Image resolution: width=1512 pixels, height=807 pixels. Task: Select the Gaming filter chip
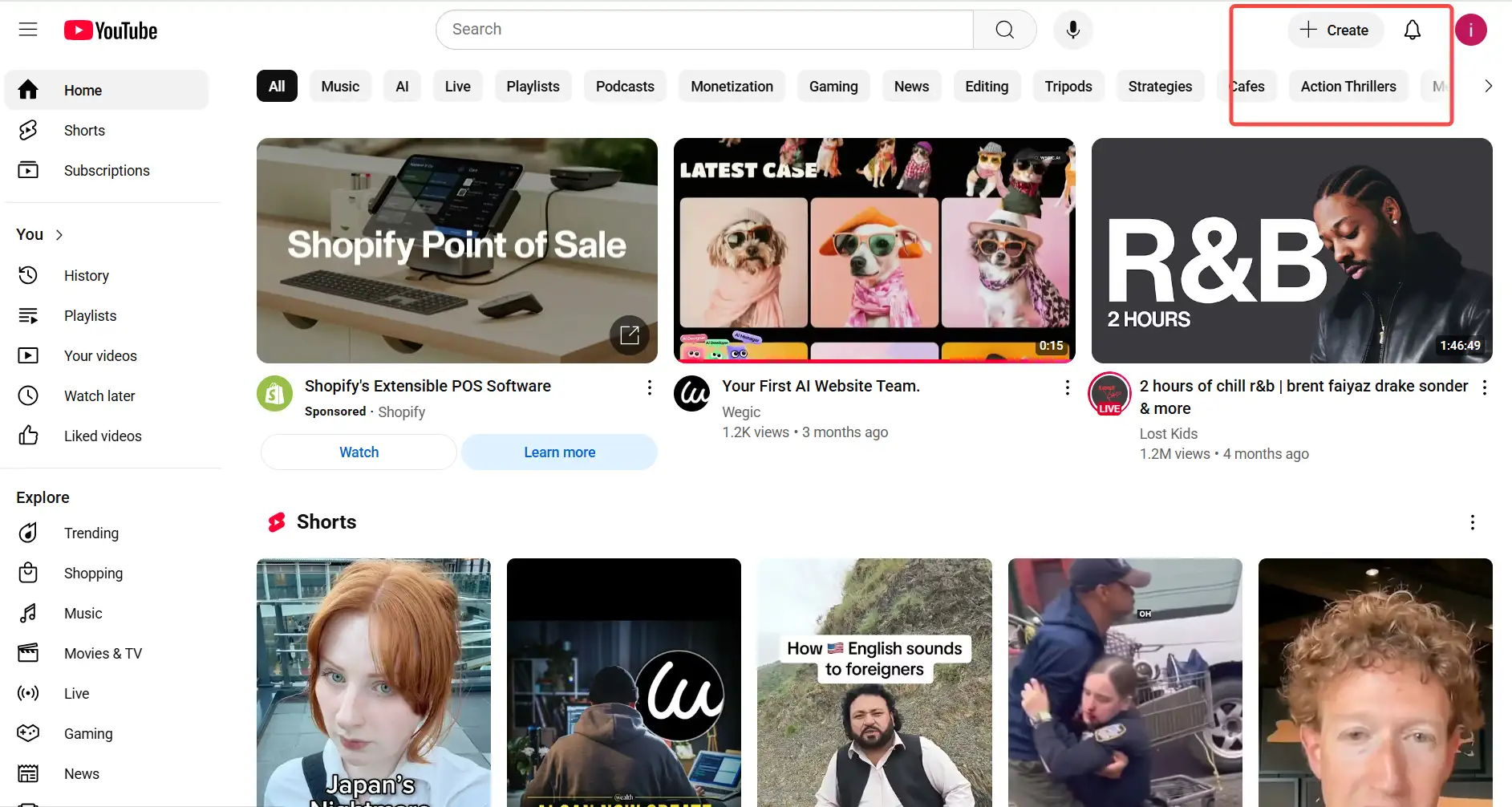(833, 86)
